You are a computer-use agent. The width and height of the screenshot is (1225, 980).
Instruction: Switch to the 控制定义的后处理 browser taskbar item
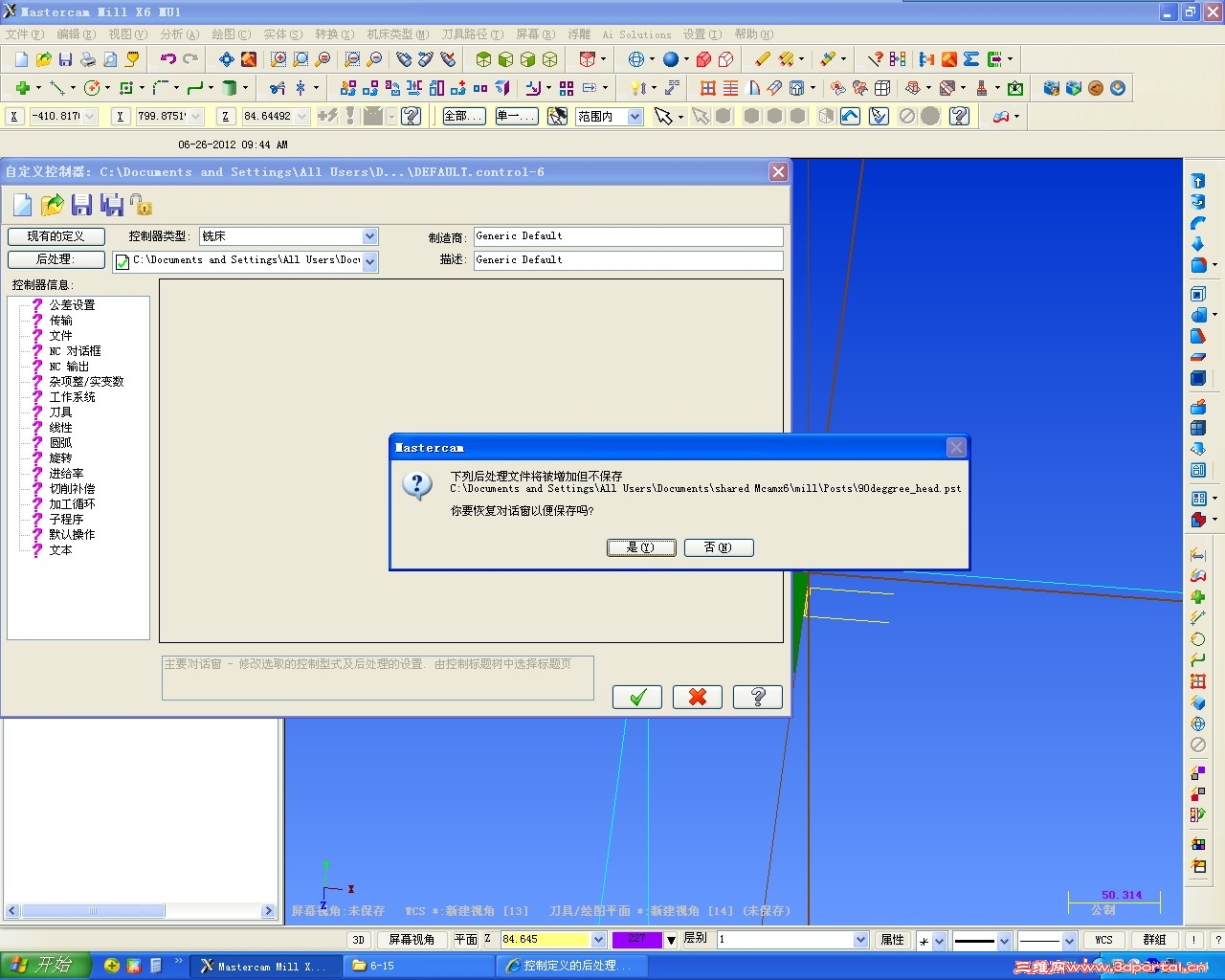point(571,966)
